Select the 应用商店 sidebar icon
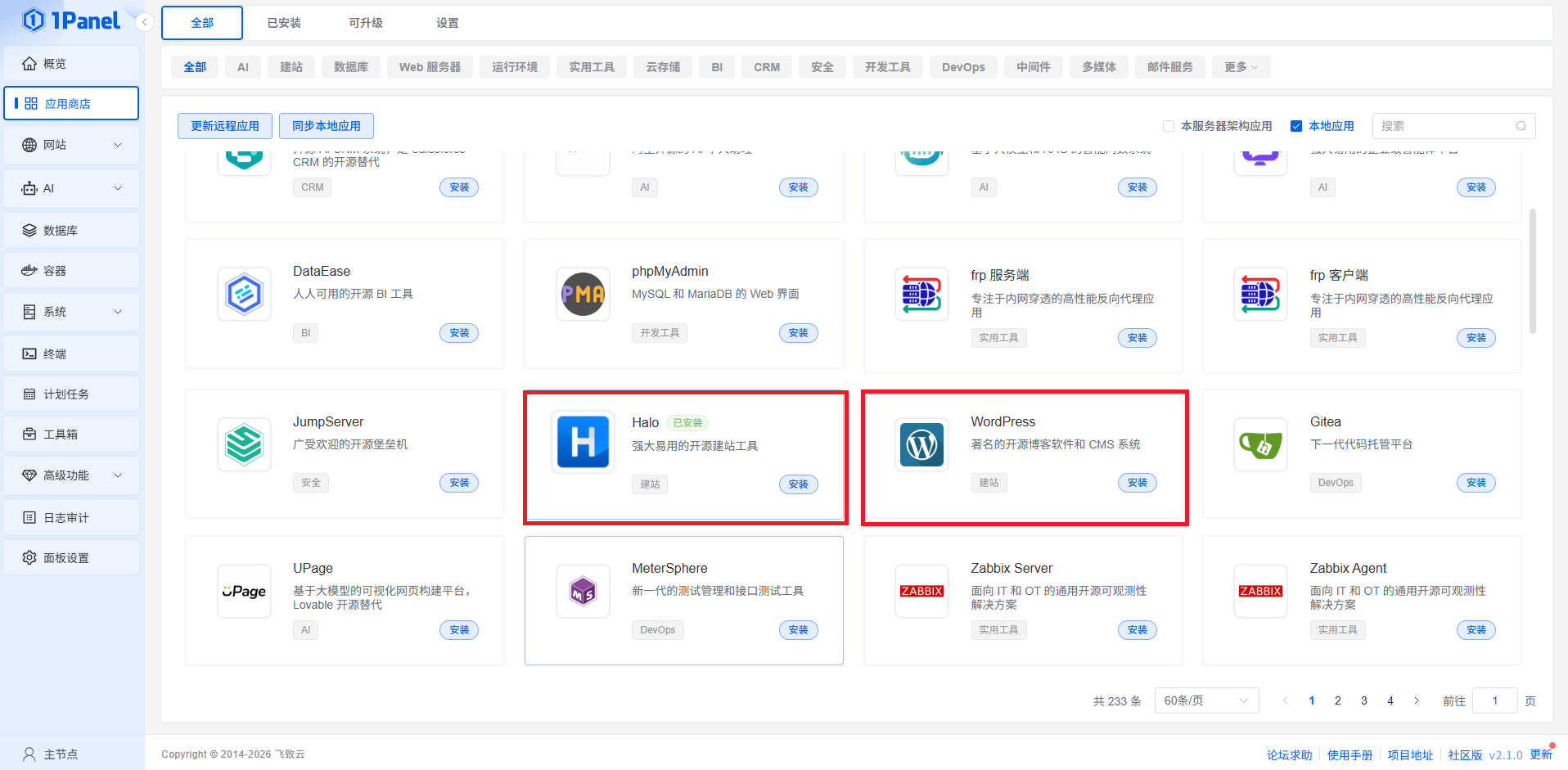This screenshot has height=770, width=1568. (x=31, y=104)
